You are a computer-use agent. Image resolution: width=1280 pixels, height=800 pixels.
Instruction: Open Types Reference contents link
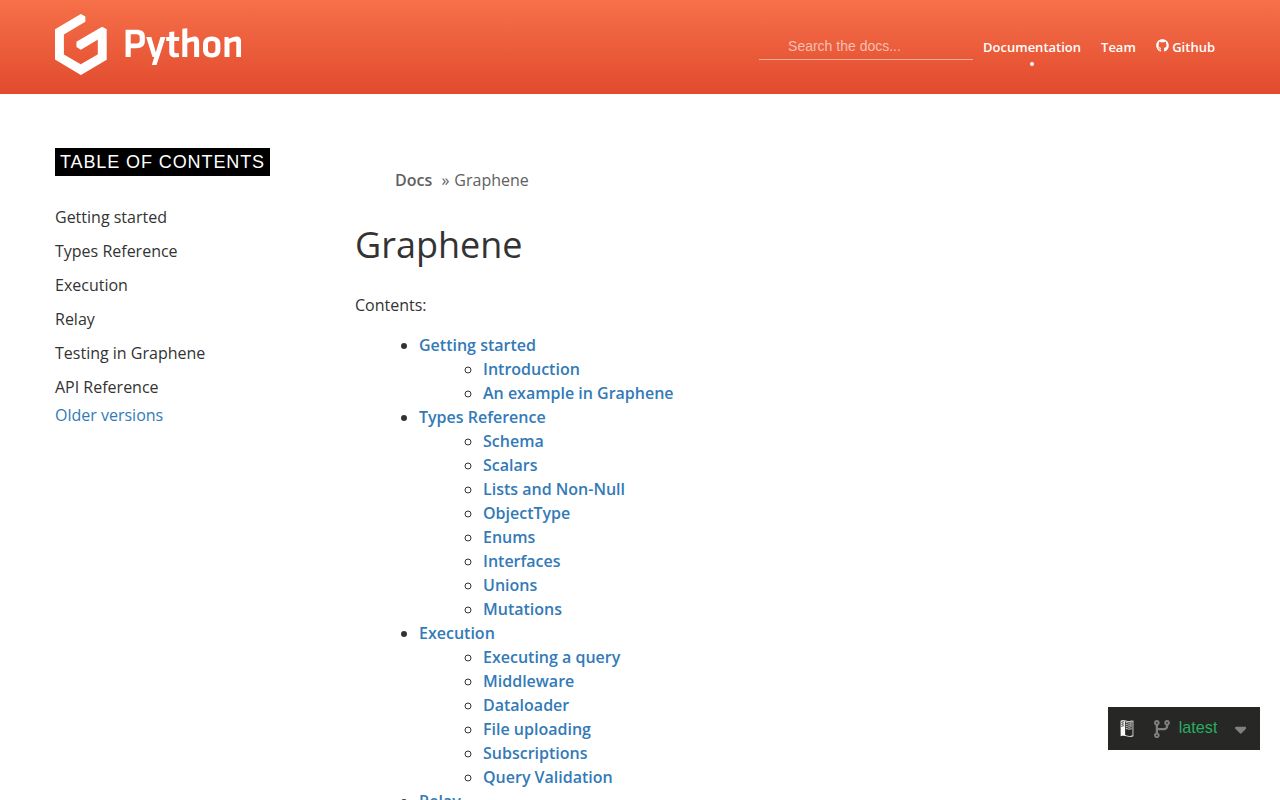pyautogui.click(x=482, y=417)
